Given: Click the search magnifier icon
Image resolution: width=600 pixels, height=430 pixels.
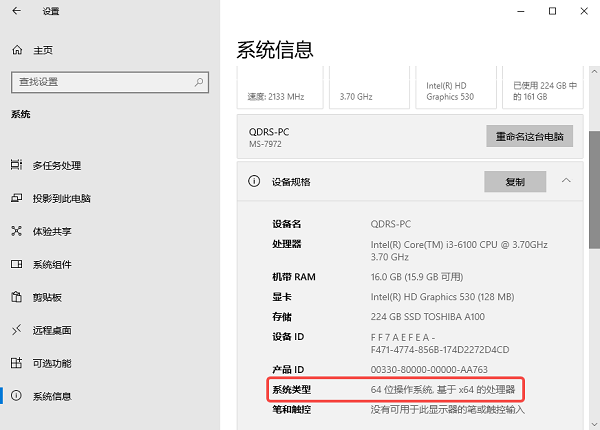Looking at the screenshot, I should click(x=199, y=82).
